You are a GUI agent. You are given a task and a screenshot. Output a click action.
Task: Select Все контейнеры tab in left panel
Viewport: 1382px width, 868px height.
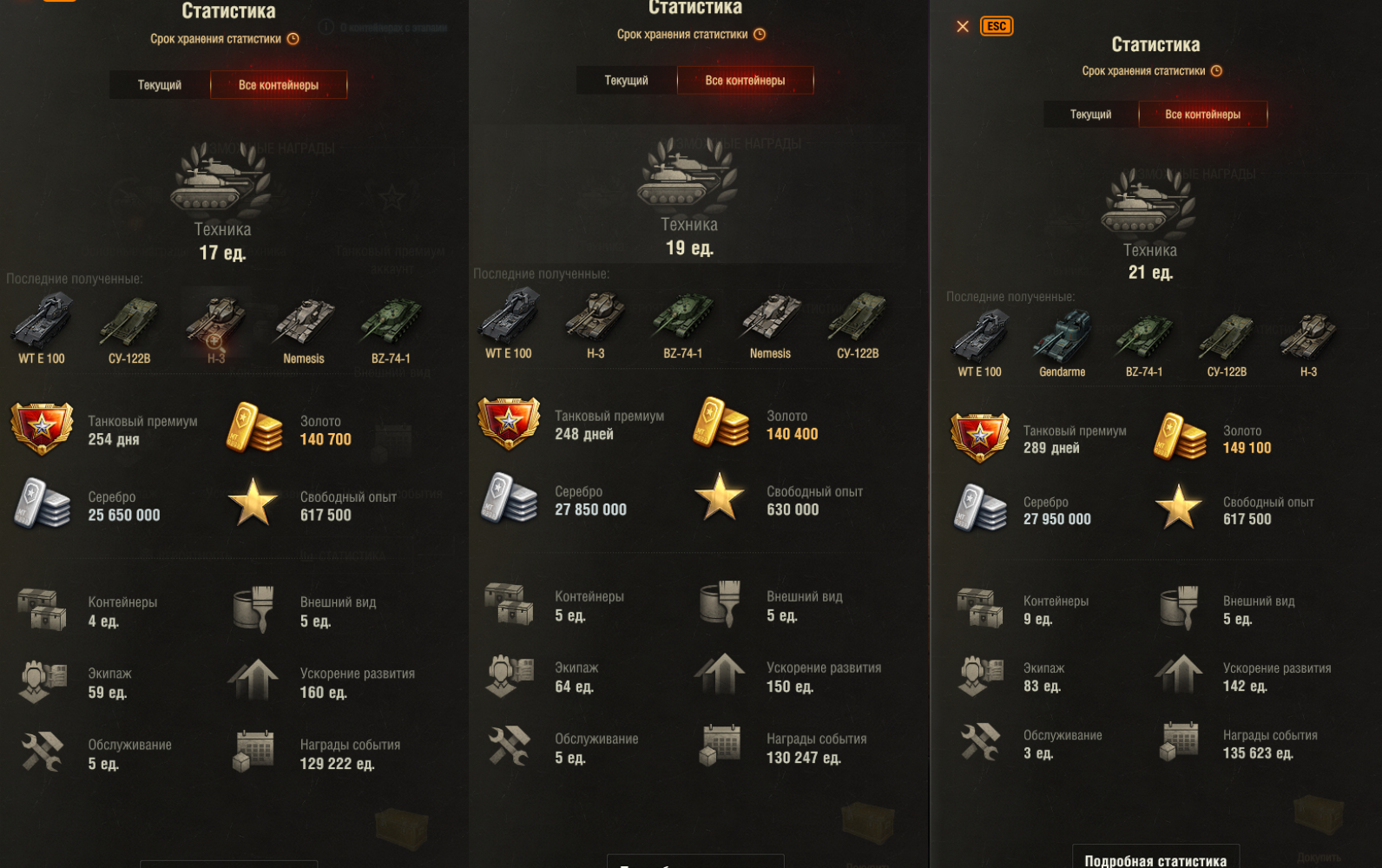pos(279,85)
